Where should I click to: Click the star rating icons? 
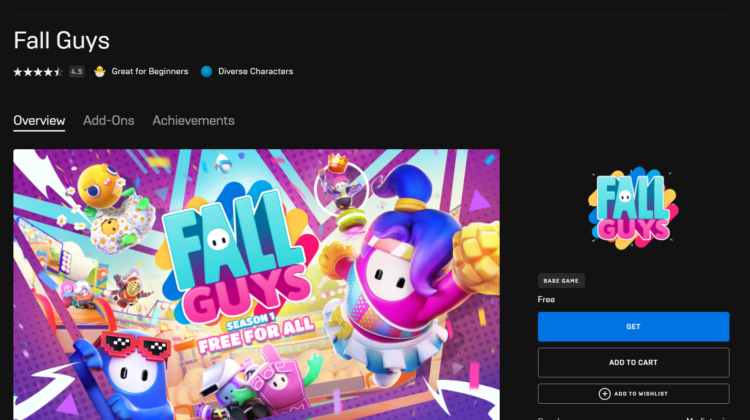point(38,72)
